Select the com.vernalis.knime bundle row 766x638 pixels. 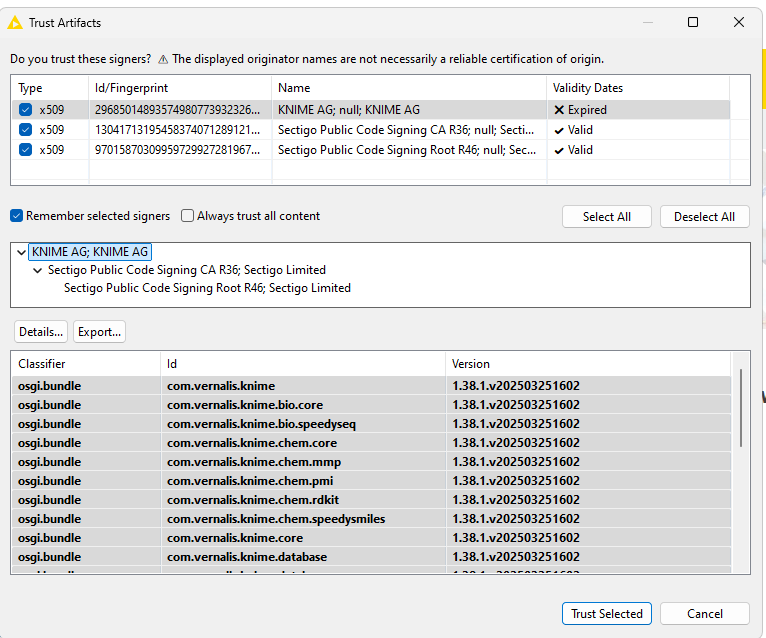pos(371,385)
